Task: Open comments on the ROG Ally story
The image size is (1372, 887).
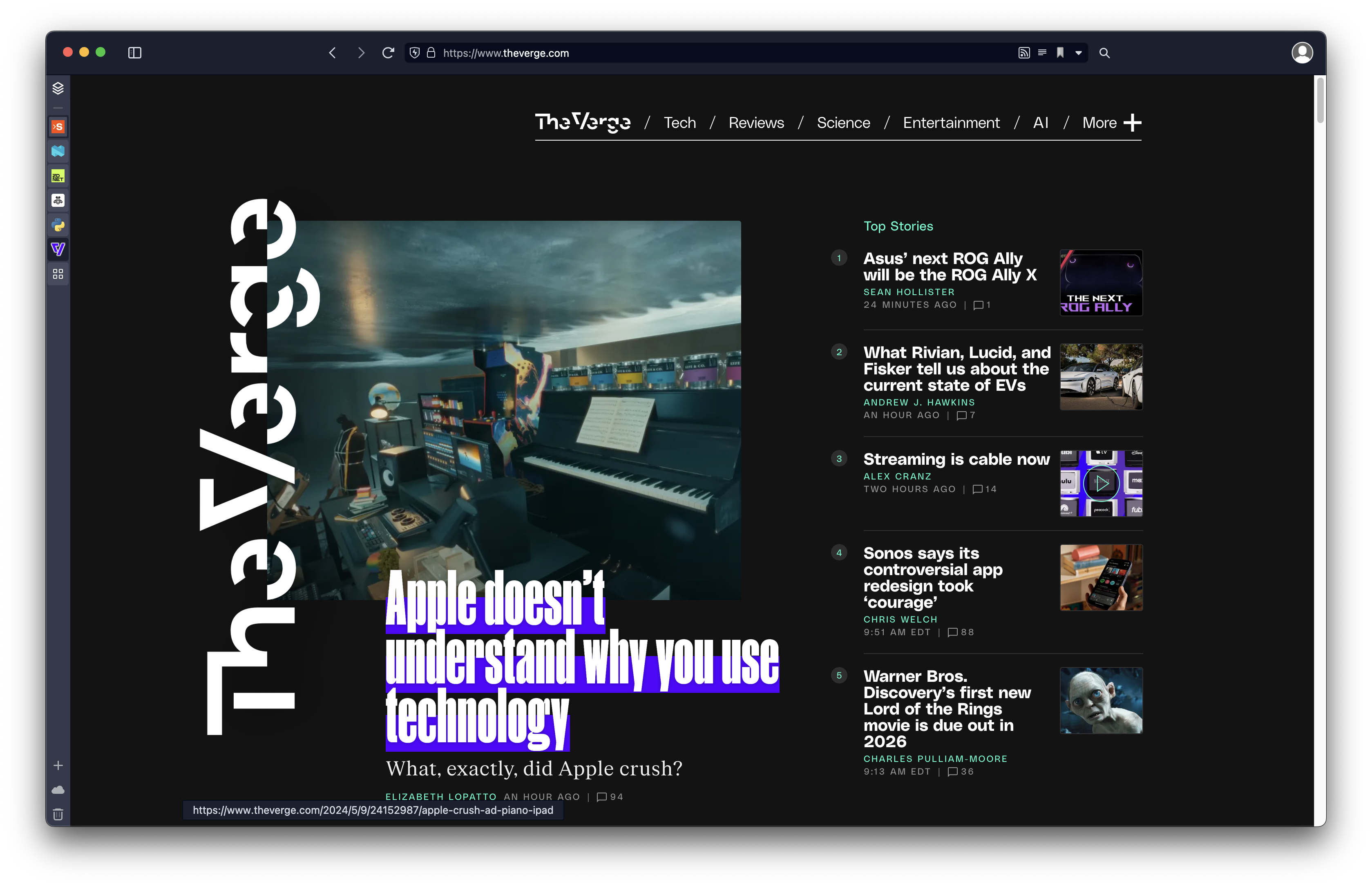Action: pyautogui.click(x=982, y=305)
